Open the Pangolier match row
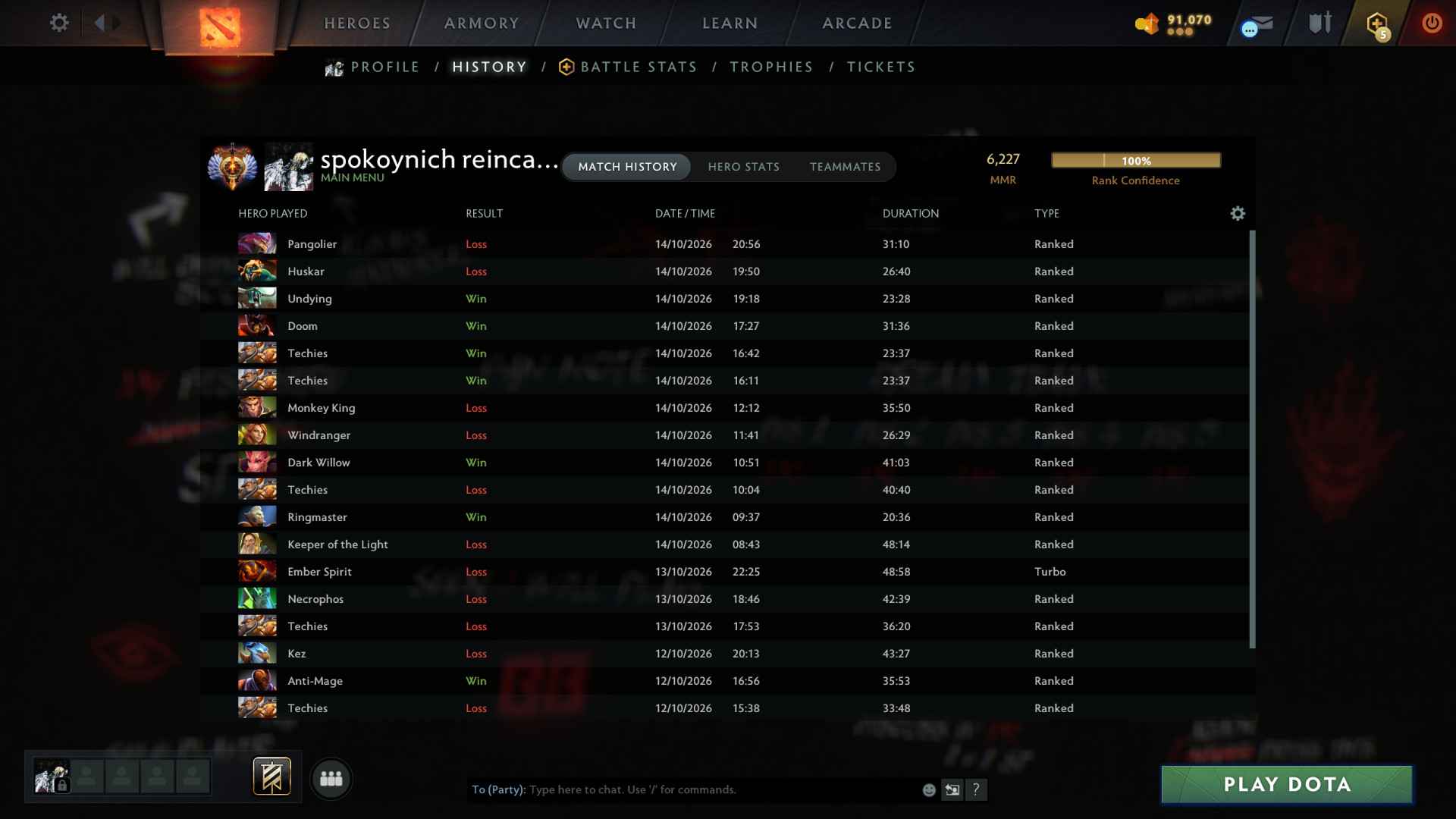 tap(724, 244)
